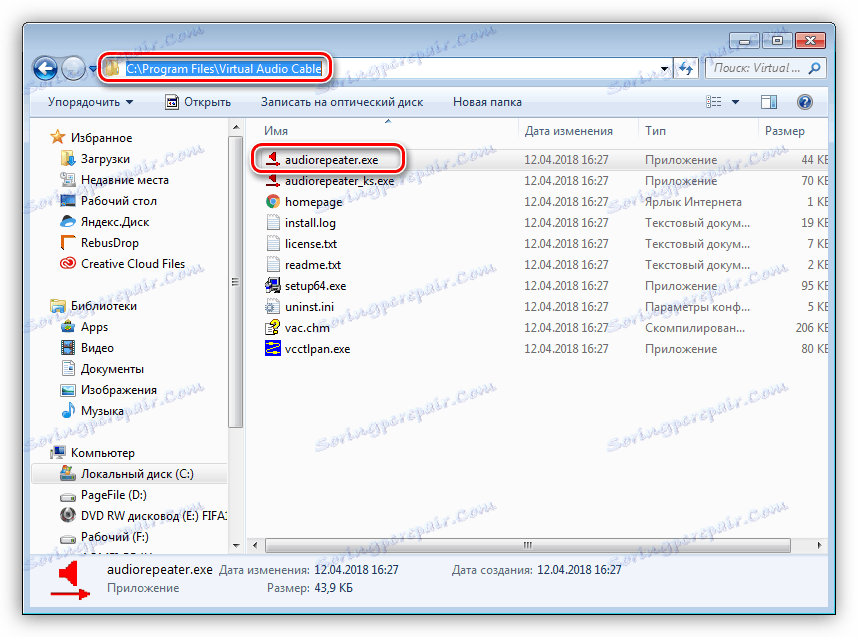Sort by the Имя column header
858x637 pixels.
(x=276, y=131)
